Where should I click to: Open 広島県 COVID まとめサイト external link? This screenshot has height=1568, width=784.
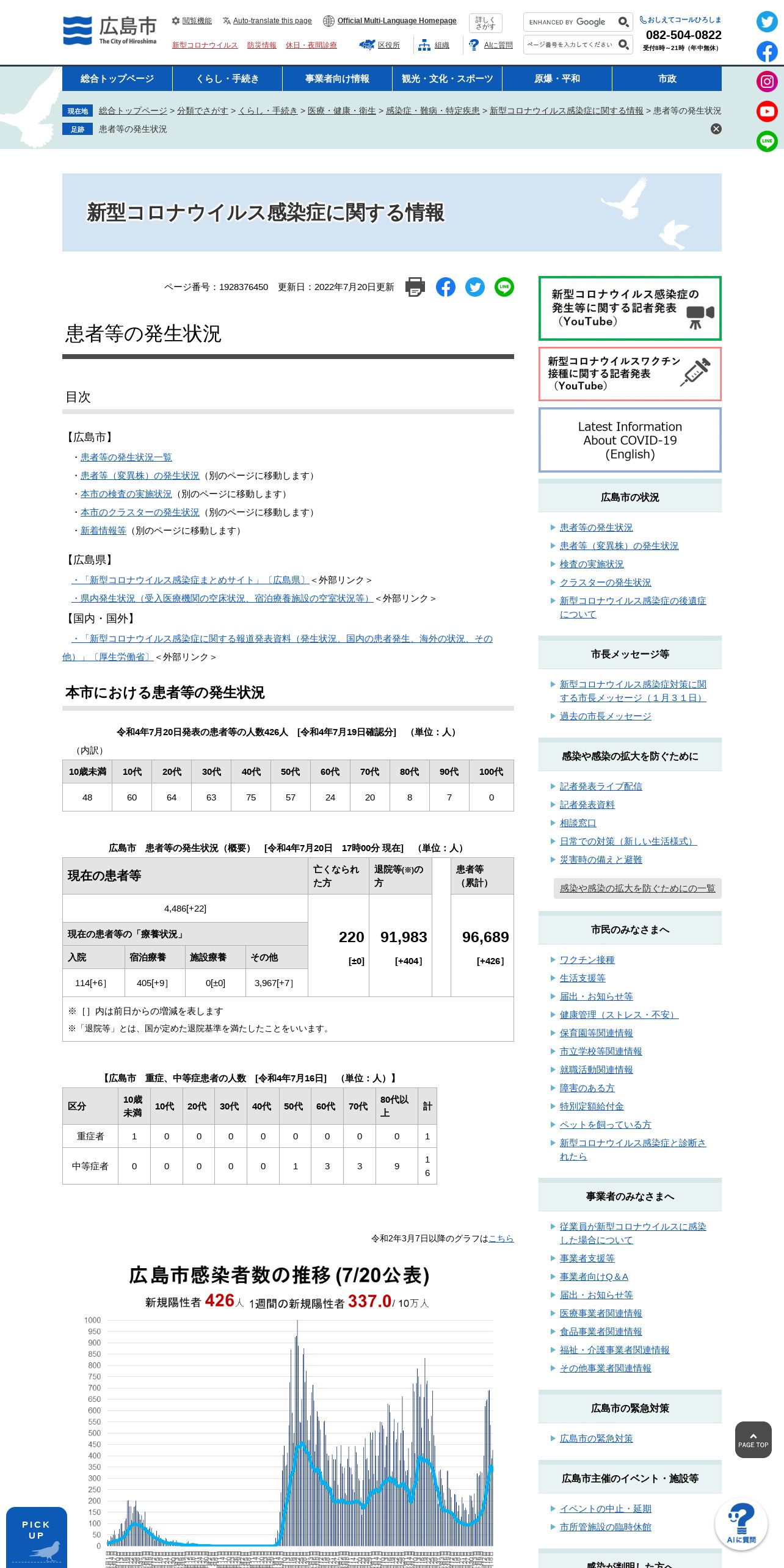(x=190, y=580)
